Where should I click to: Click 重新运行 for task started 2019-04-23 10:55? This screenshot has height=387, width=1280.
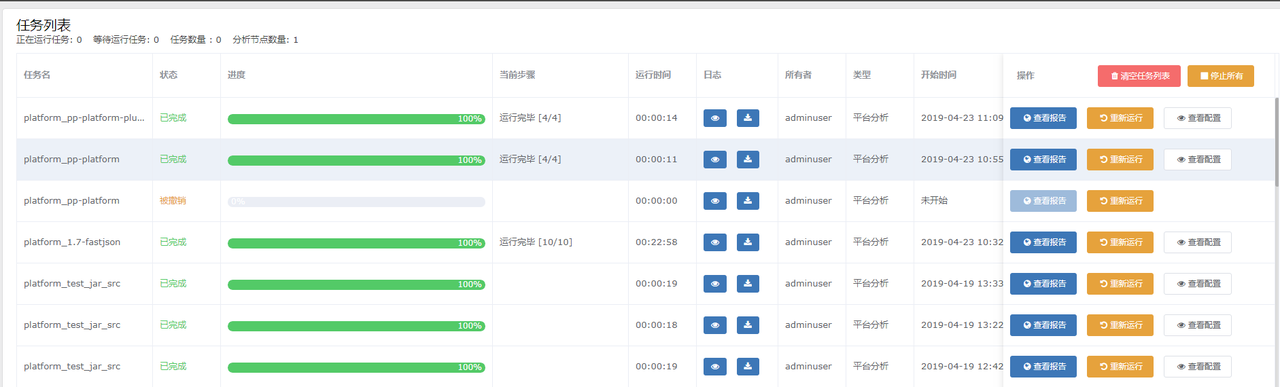pyautogui.click(x=1120, y=159)
